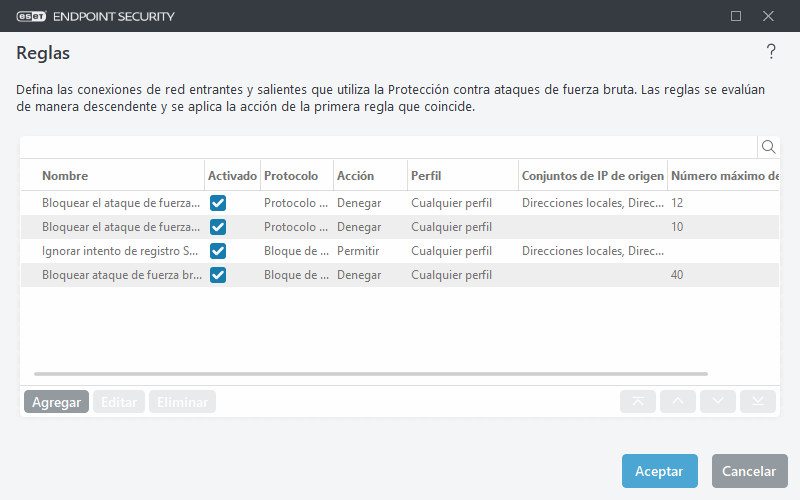Disable the Ignorar intento de registro rule

[x=218, y=251]
